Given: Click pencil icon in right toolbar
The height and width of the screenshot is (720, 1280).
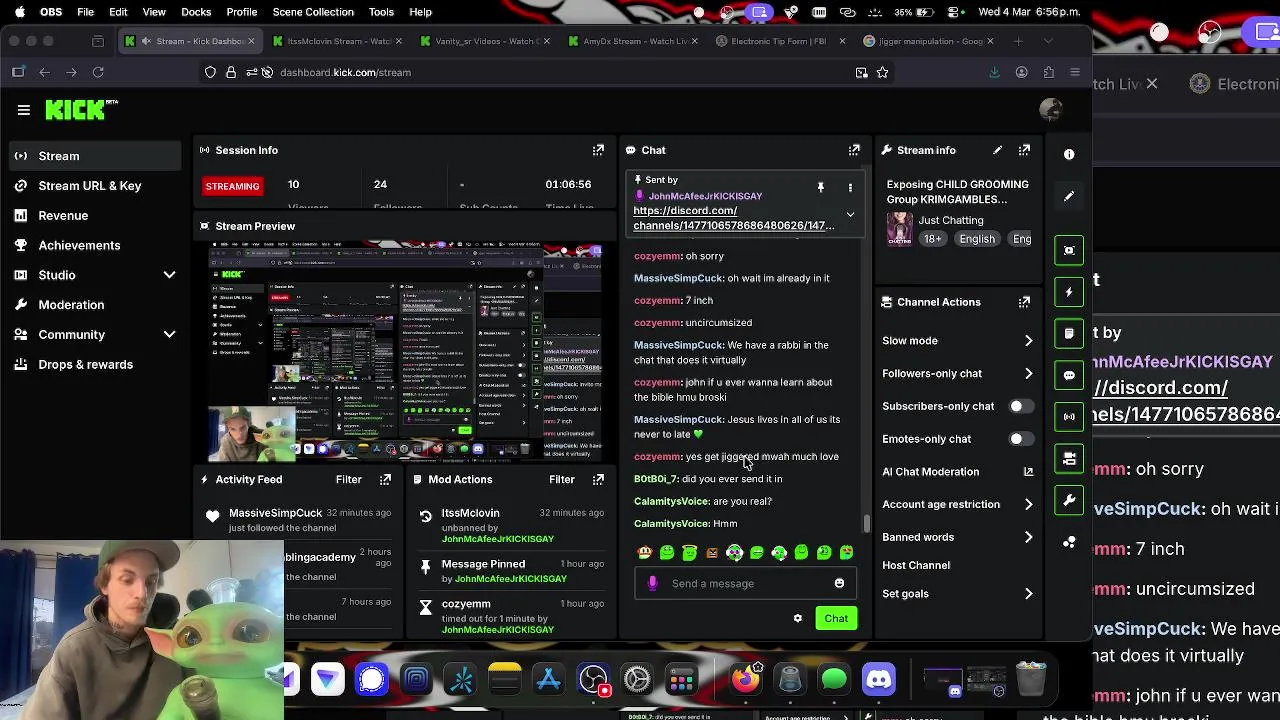Looking at the screenshot, I should coord(1069,196).
